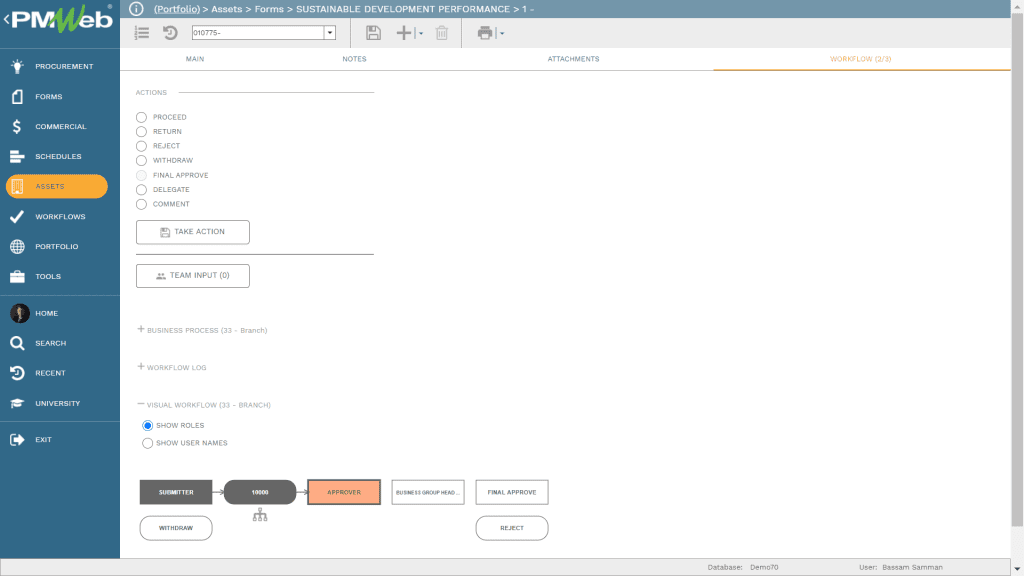1024x576 pixels.
Task: Switch to the Notes tab
Action: click(355, 59)
